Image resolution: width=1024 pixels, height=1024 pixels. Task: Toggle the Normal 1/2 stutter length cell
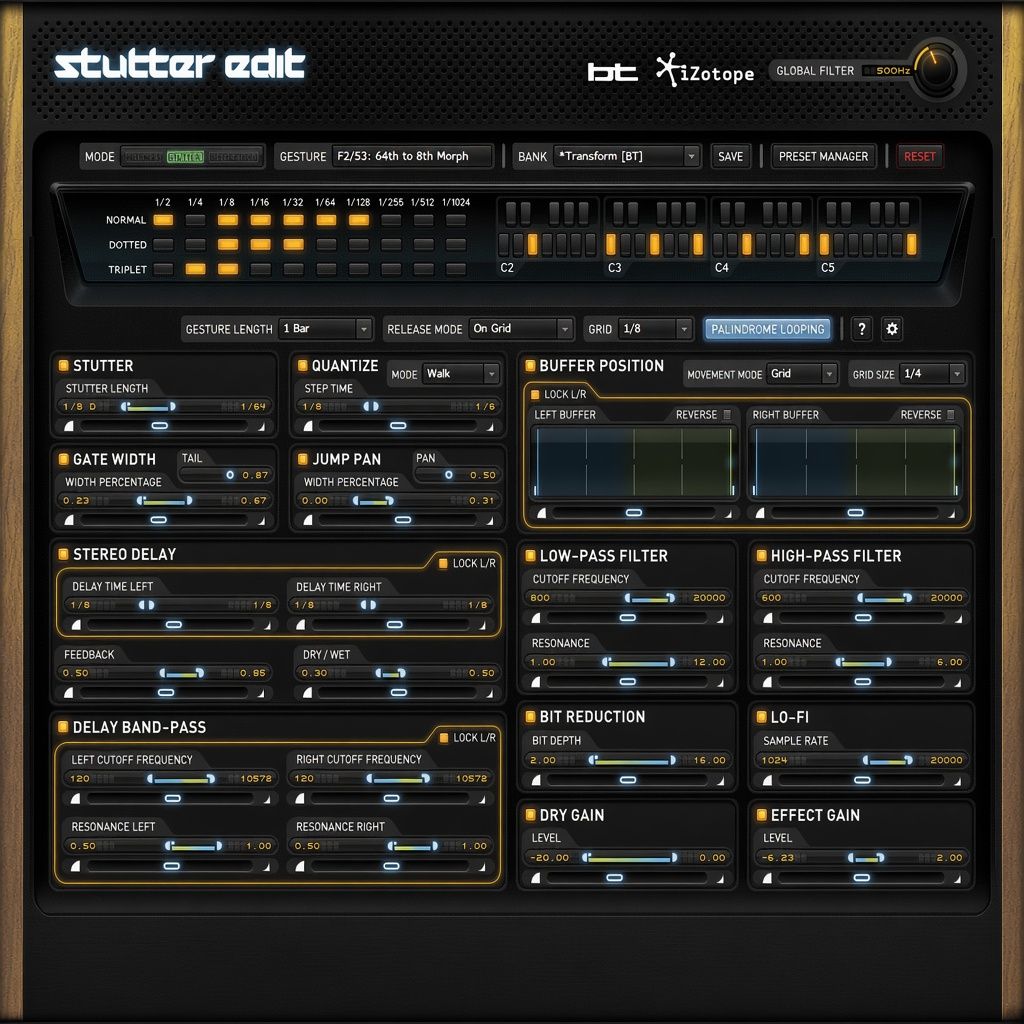163,220
